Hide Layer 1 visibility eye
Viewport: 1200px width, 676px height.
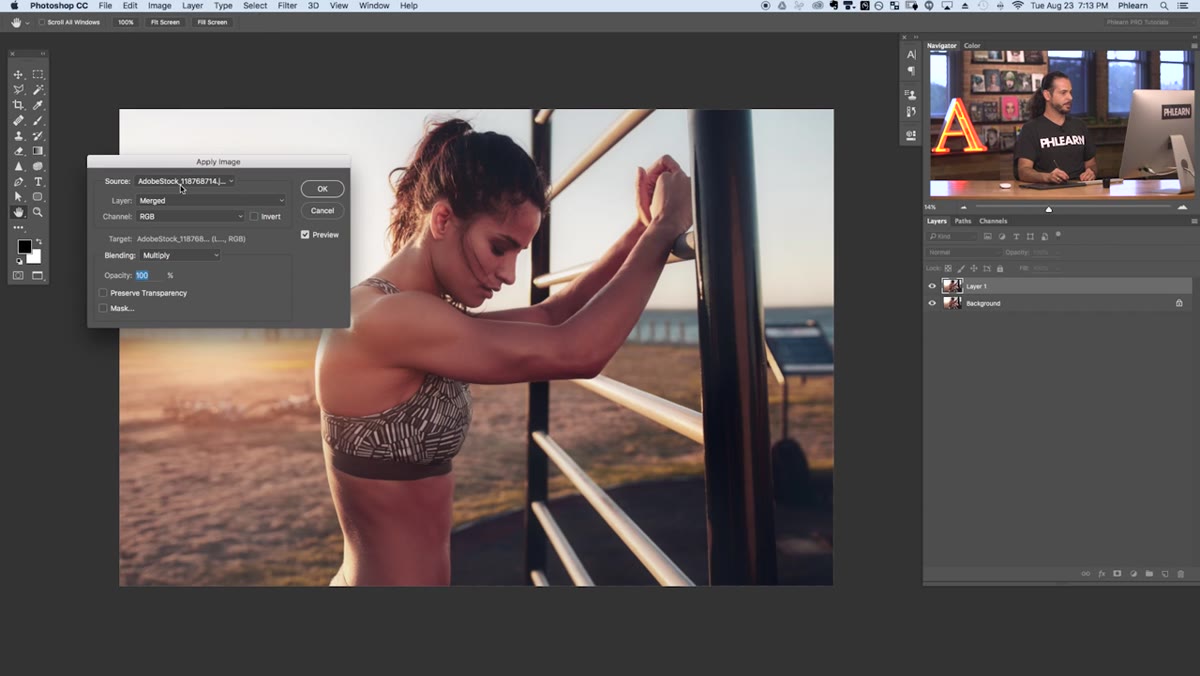(x=932, y=286)
